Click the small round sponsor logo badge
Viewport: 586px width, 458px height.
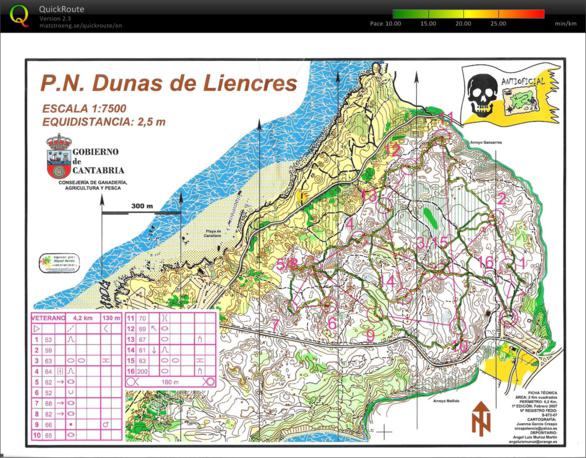coord(60,263)
